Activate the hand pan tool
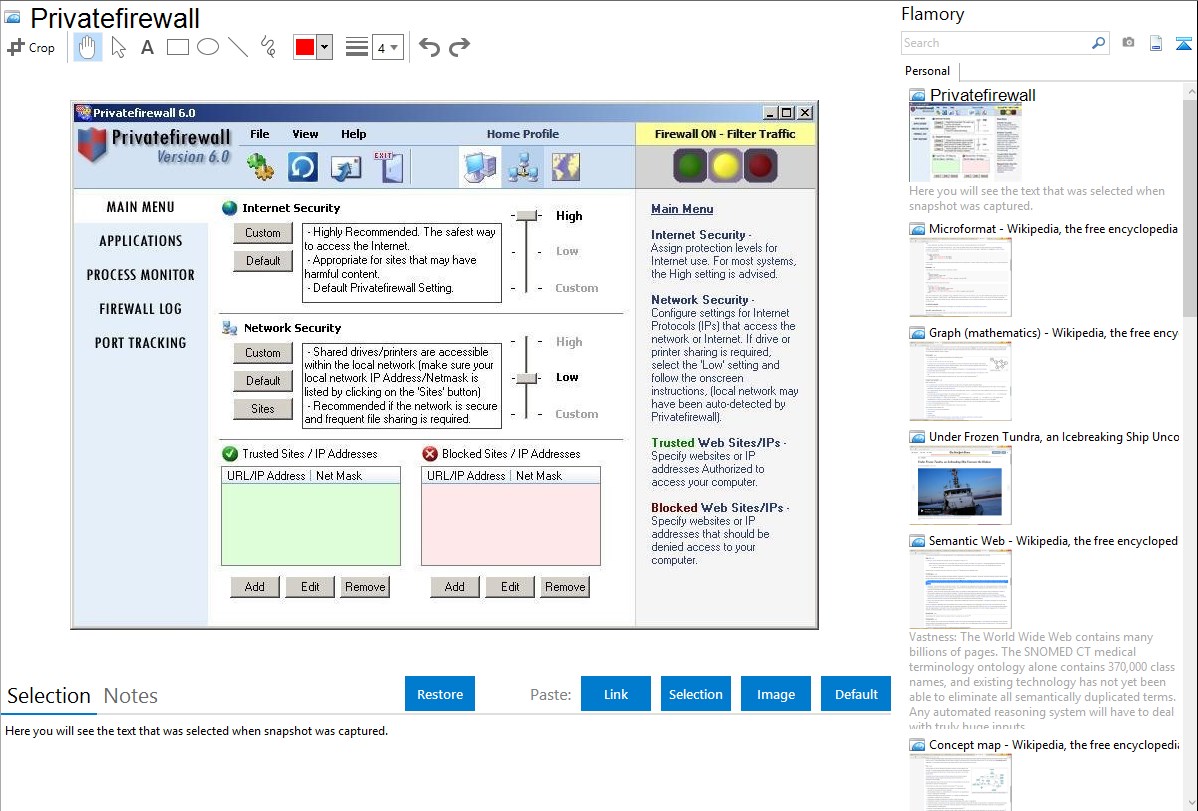Image resolution: width=1198 pixels, height=811 pixels. point(88,47)
